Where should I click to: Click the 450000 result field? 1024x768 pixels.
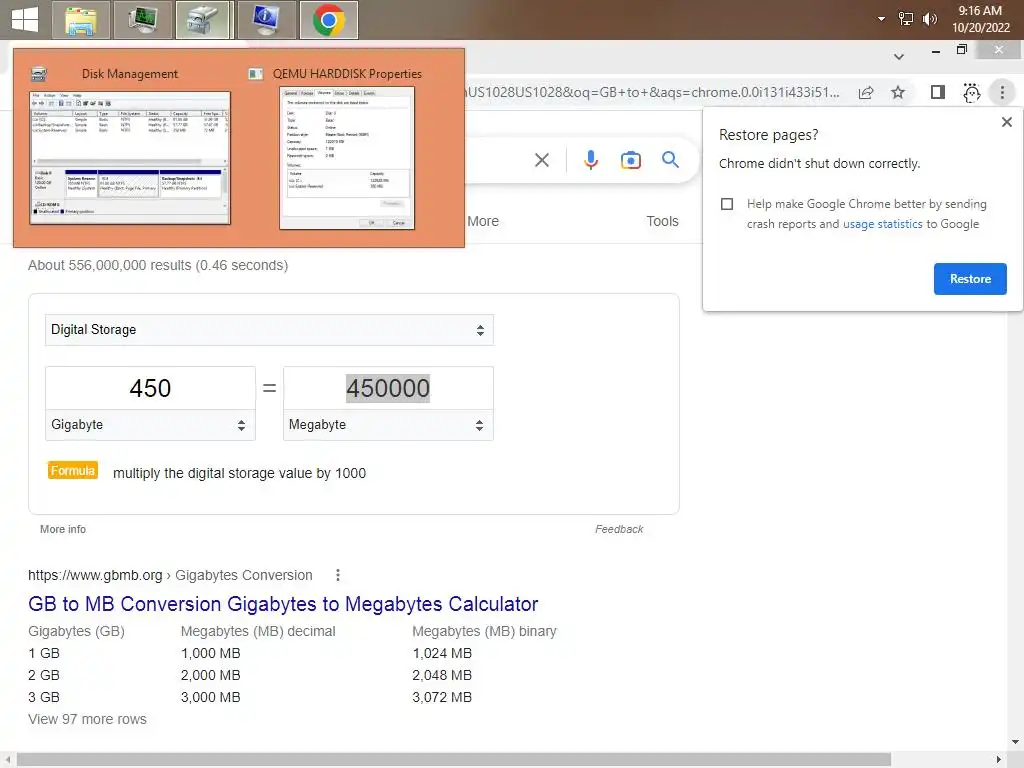[x=388, y=388]
